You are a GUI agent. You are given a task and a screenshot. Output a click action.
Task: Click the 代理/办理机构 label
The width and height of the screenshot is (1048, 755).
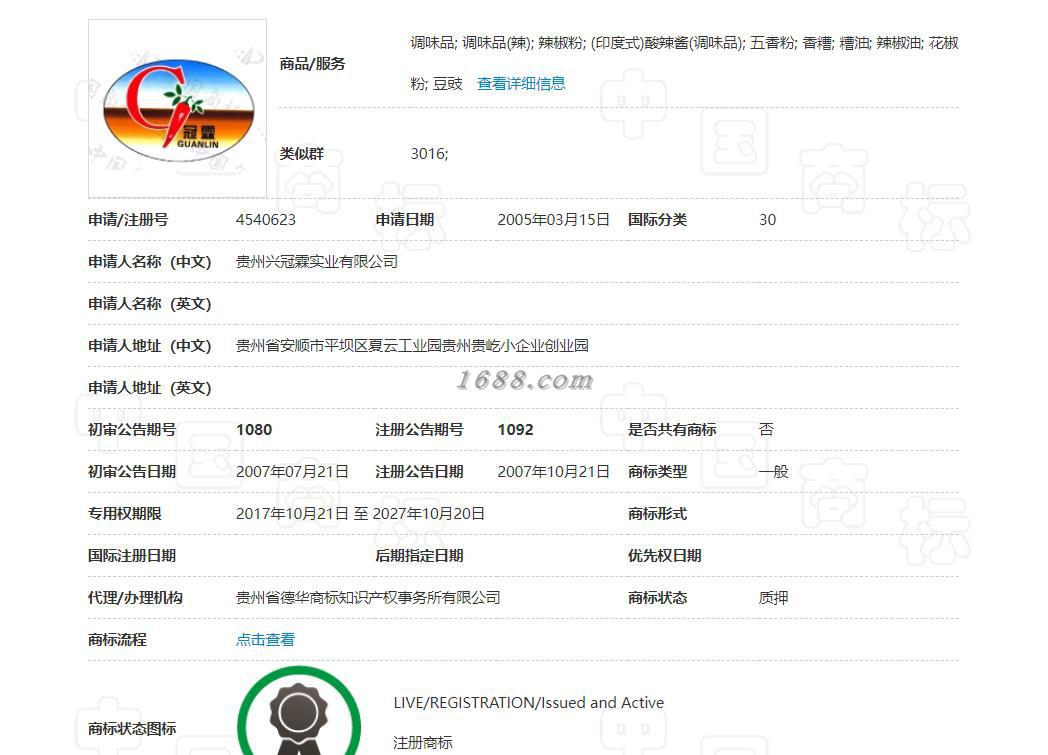coord(136,598)
